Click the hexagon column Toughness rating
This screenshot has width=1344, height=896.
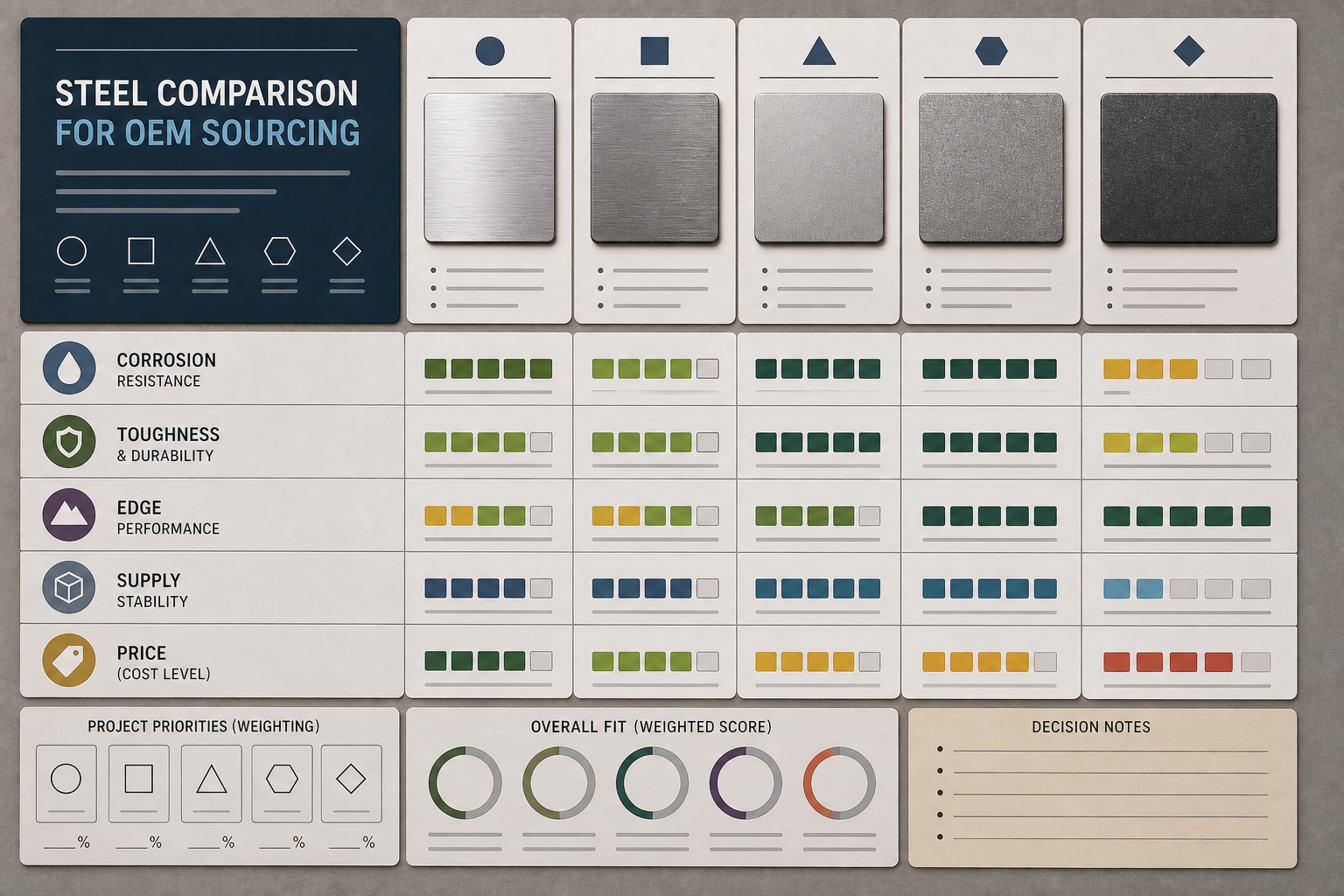click(990, 442)
